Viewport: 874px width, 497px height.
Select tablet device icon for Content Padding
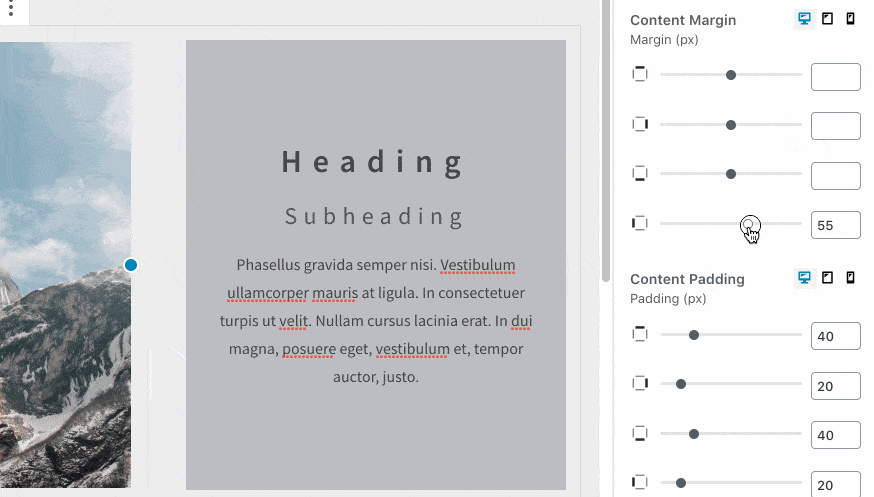pos(827,277)
